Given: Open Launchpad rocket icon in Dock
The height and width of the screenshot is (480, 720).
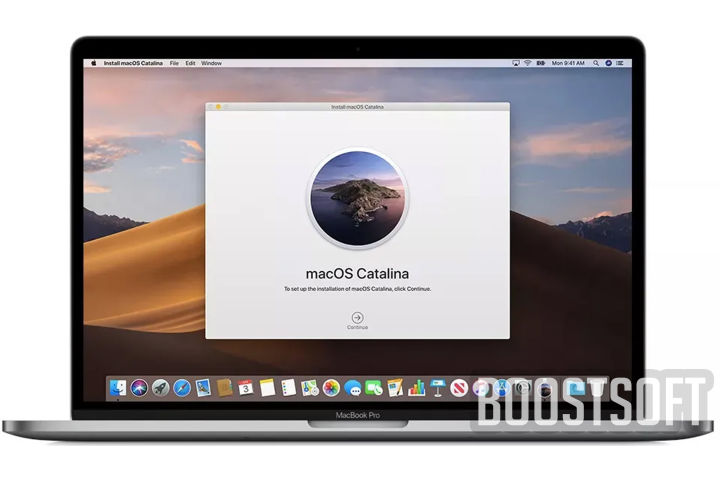Looking at the screenshot, I should point(160,388).
